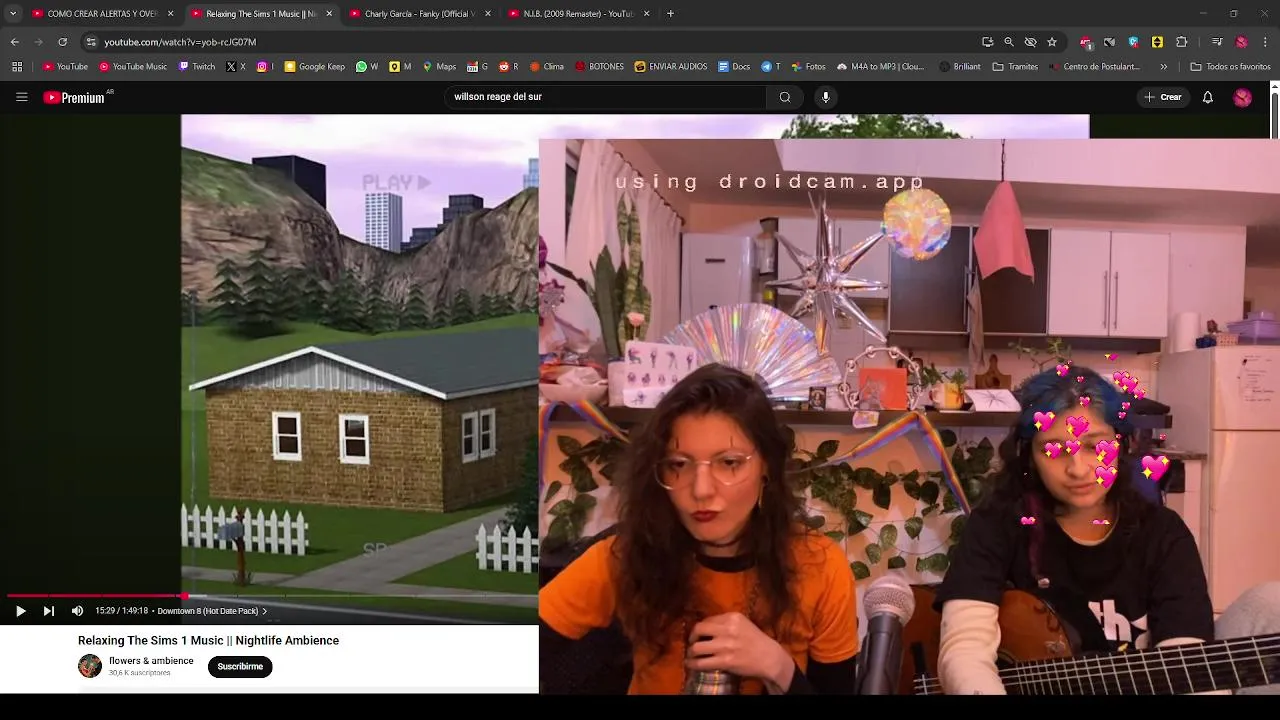Viewport: 1280px width, 720px height.
Task: Open the Reddit bookmark
Action: click(509, 67)
